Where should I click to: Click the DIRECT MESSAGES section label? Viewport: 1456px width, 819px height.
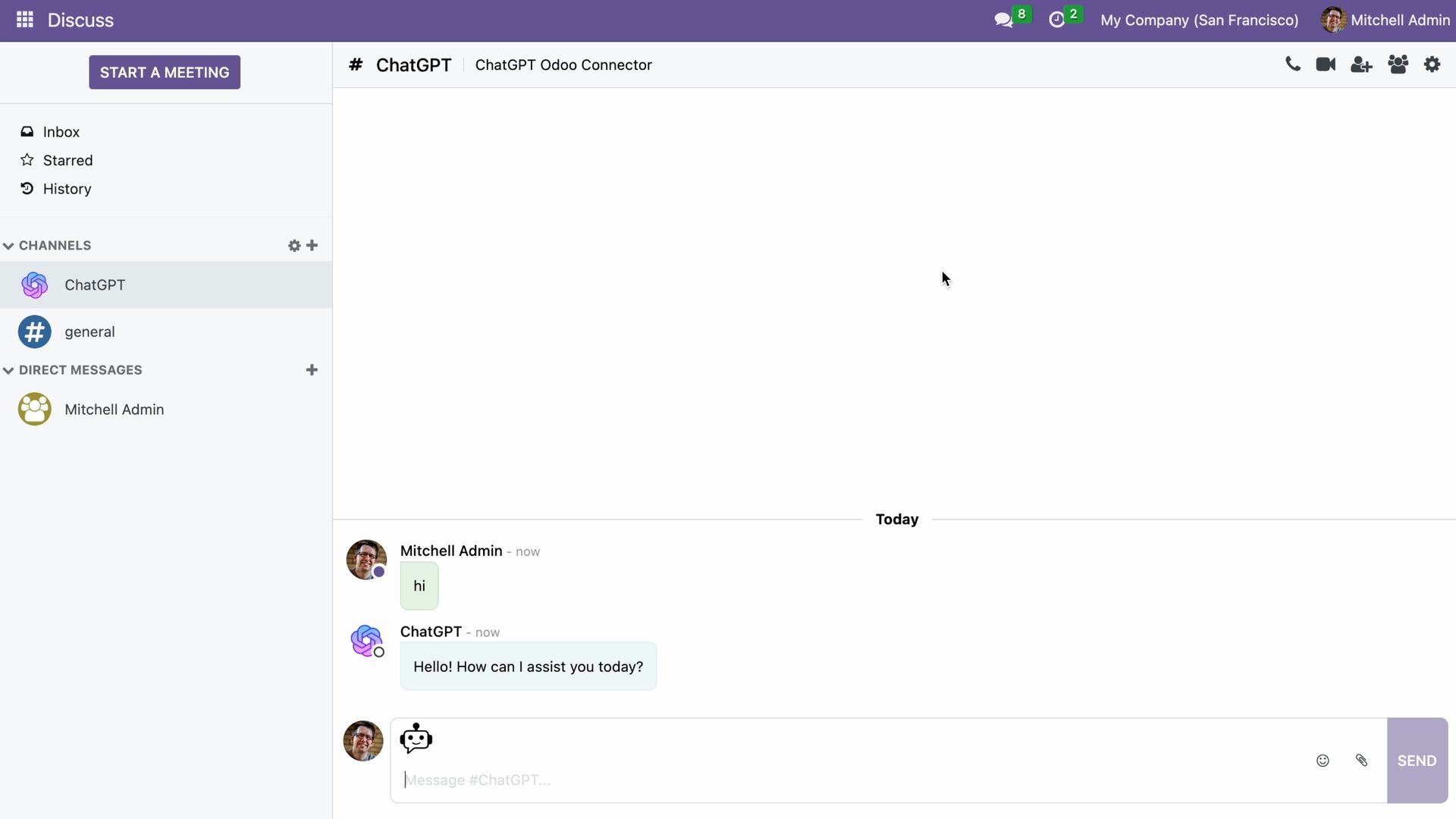tap(80, 370)
